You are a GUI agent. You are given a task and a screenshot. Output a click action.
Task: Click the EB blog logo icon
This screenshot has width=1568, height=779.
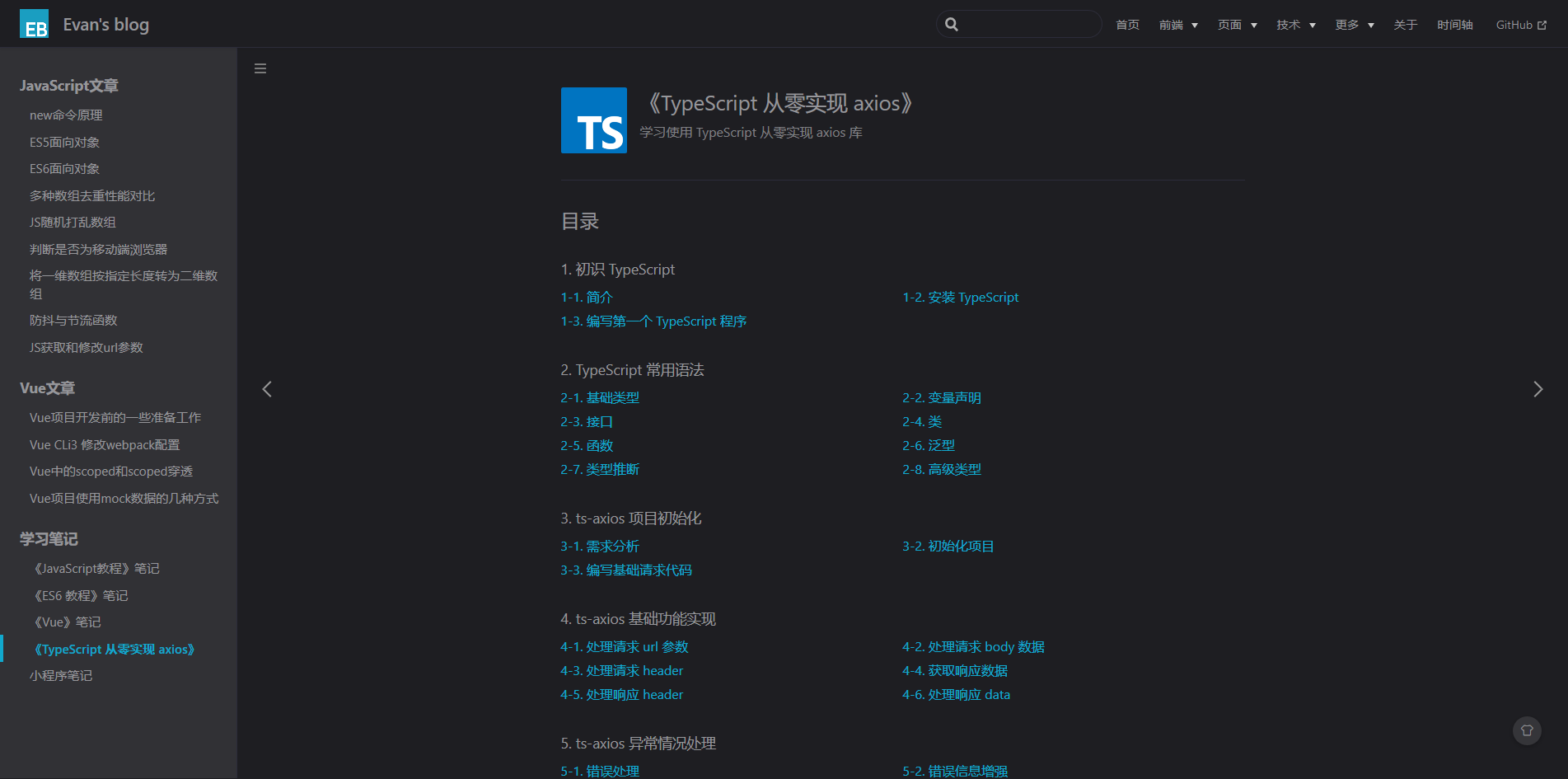click(x=34, y=24)
